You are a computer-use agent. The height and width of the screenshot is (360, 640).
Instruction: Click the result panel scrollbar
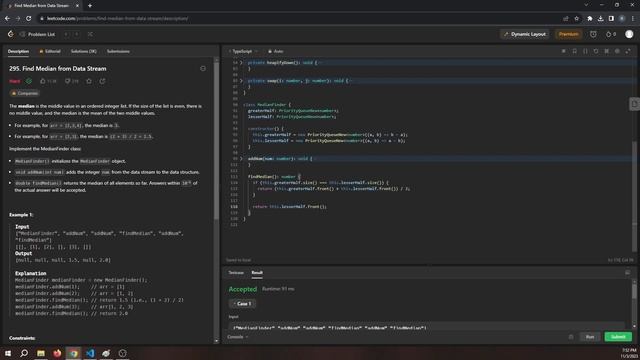click(x=634, y=291)
